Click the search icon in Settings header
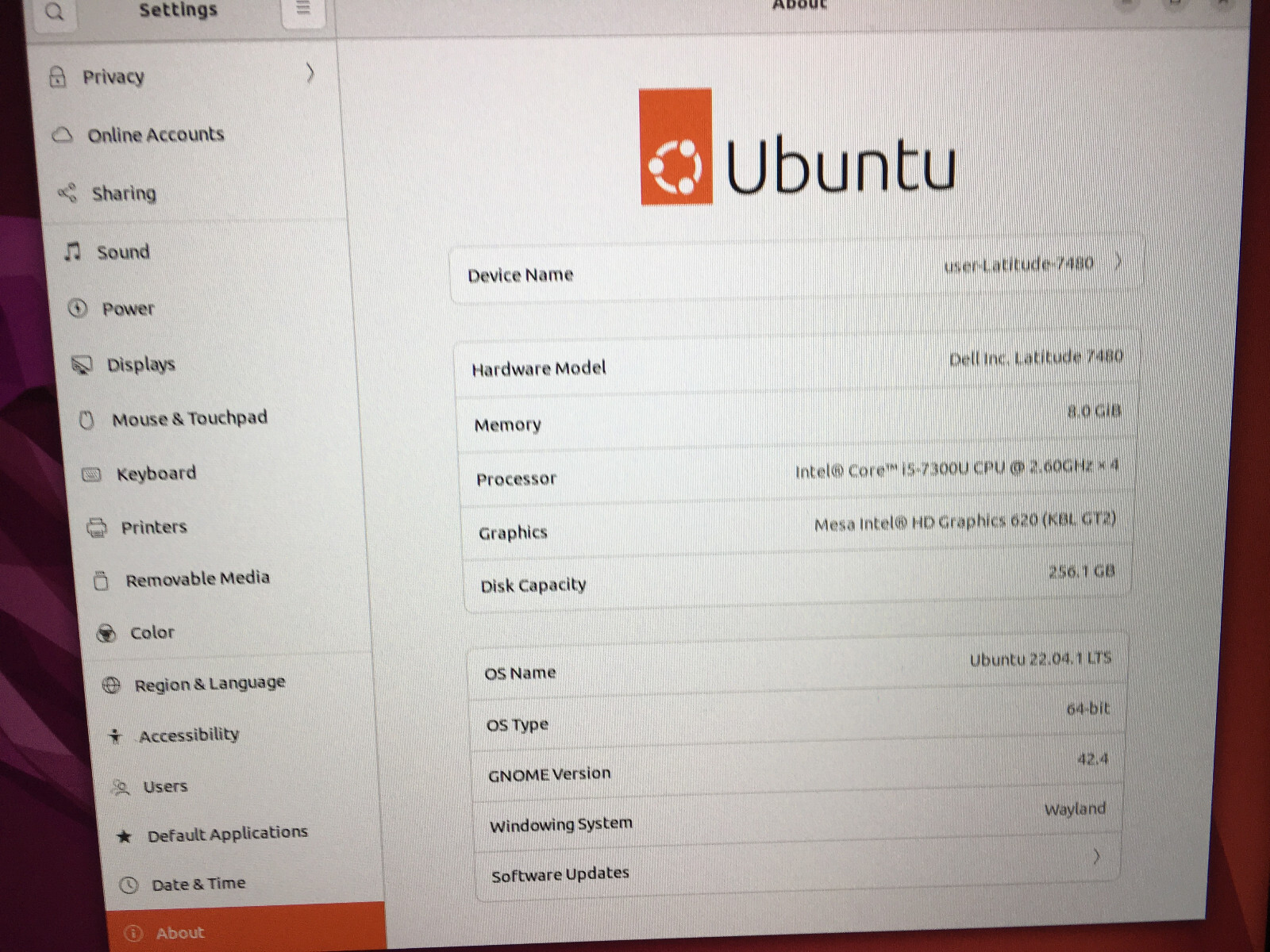This screenshot has height=952, width=1270. click(x=54, y=12)
